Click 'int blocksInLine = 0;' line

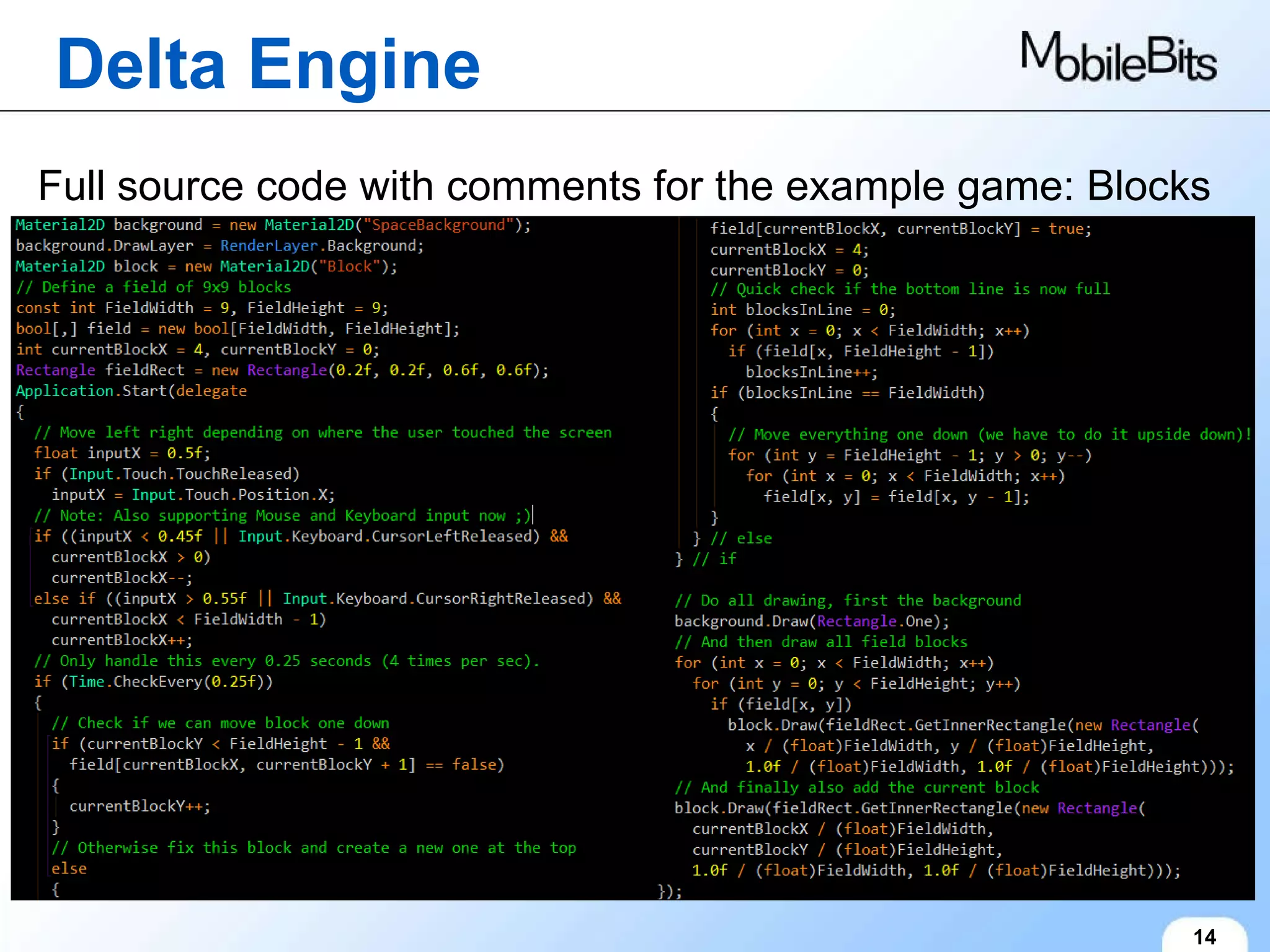(x=803, y=310)
